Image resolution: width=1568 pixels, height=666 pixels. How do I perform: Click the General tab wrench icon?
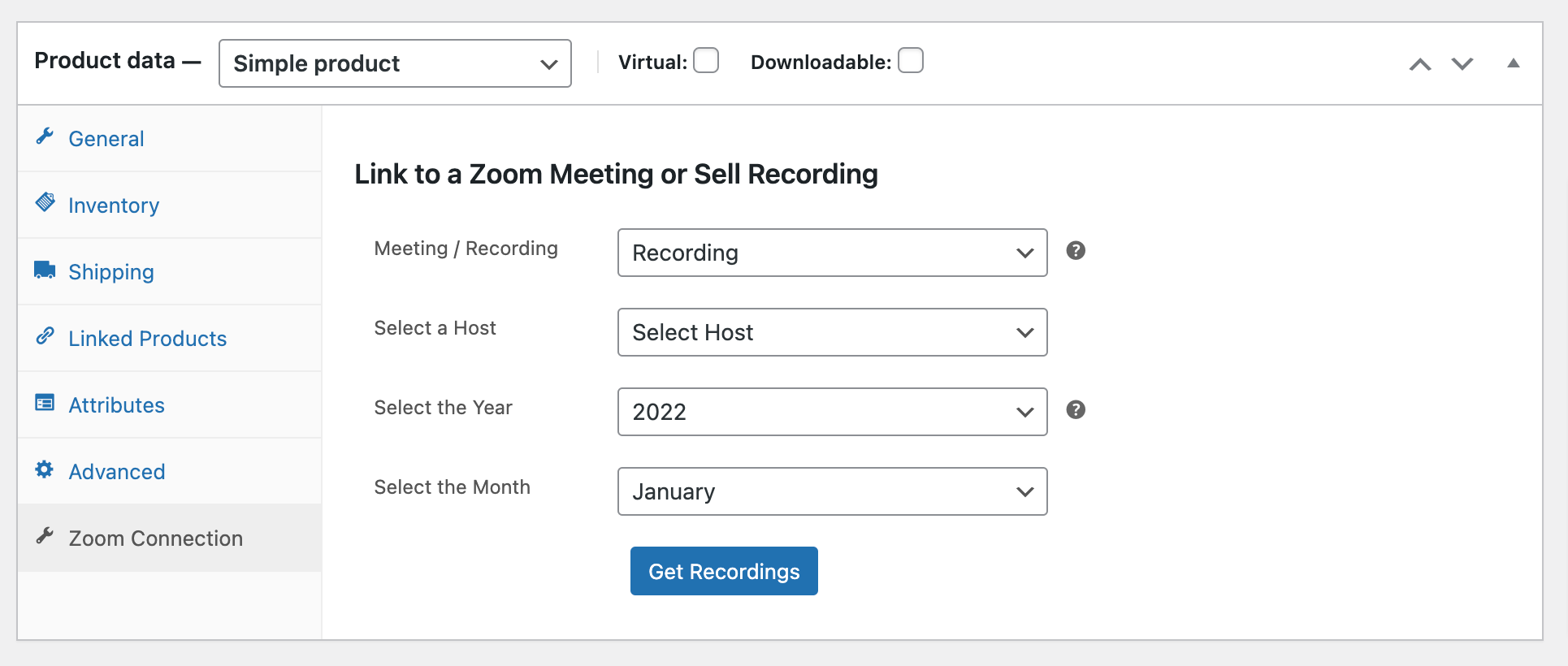45,136
